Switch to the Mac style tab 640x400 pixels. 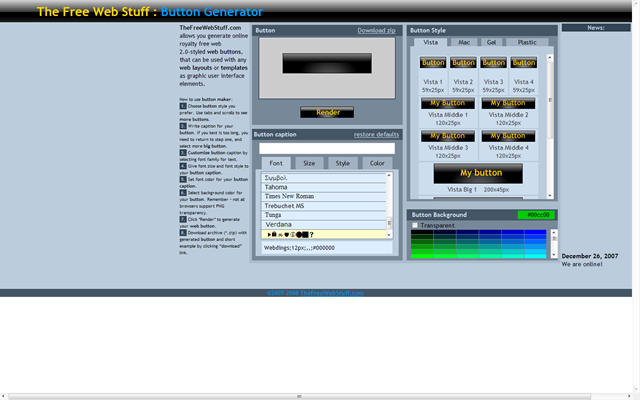tap(464, 43)
